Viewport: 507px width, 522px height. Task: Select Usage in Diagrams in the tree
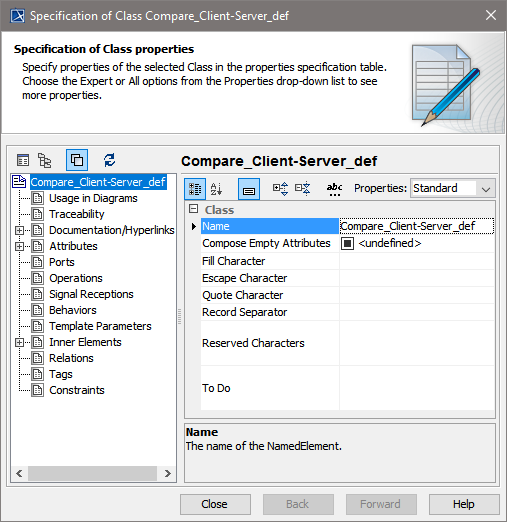pos(93,198)
